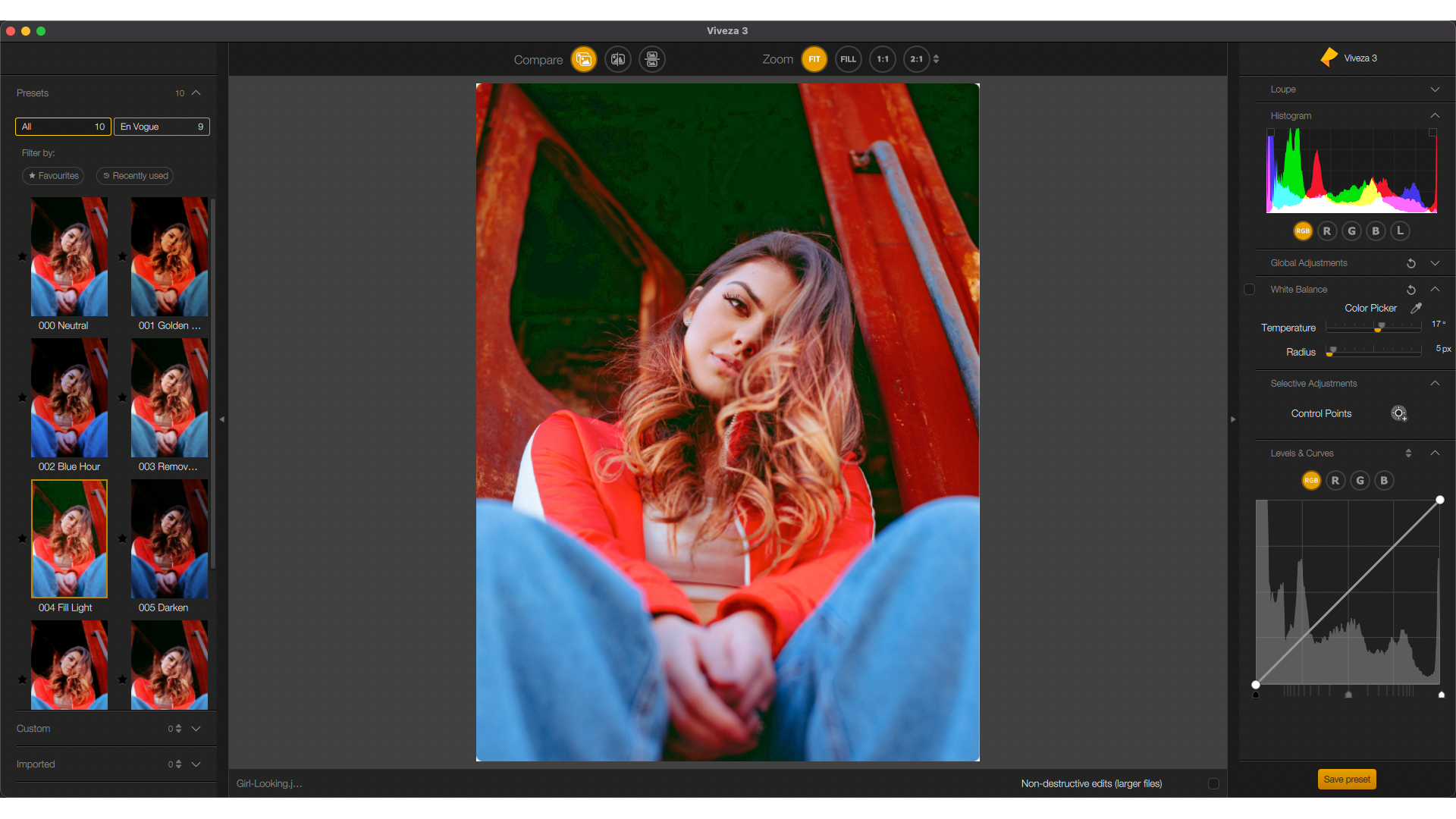Image resolution: width=1456 pixels, height=819 pixels.
Task: Filter presets by Recently used
Action: (135, 176)
